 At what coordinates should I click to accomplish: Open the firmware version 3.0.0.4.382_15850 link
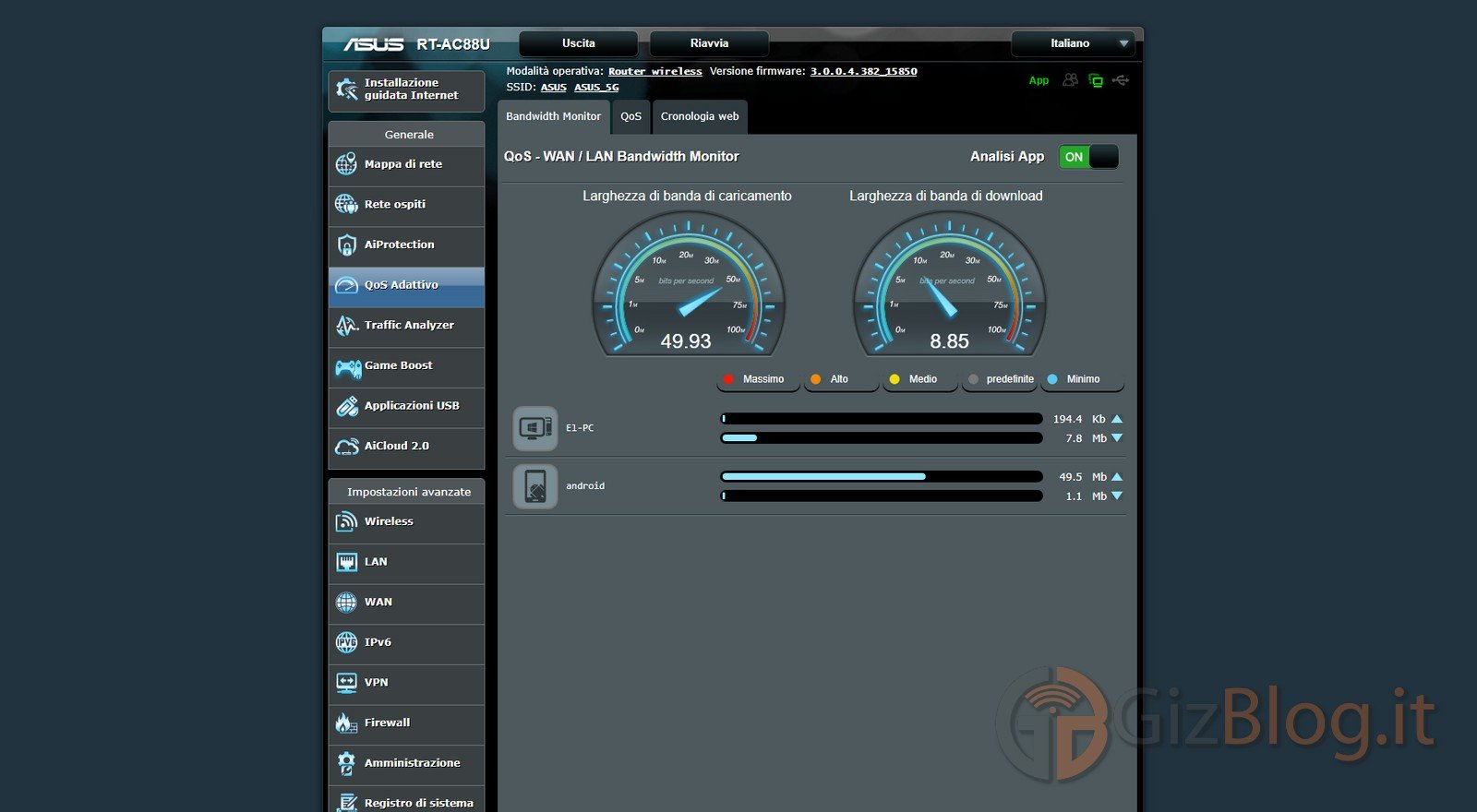[864, 71]
